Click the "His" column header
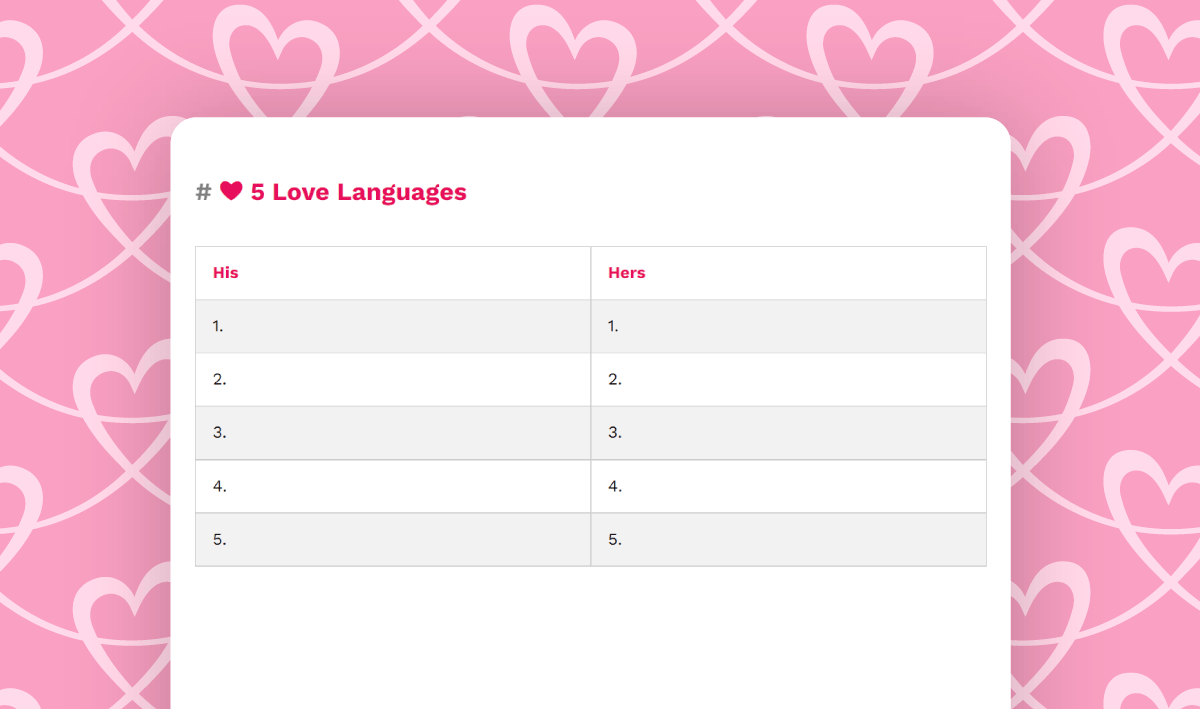This screenshot has width=1200, height=709. [393, 273]
